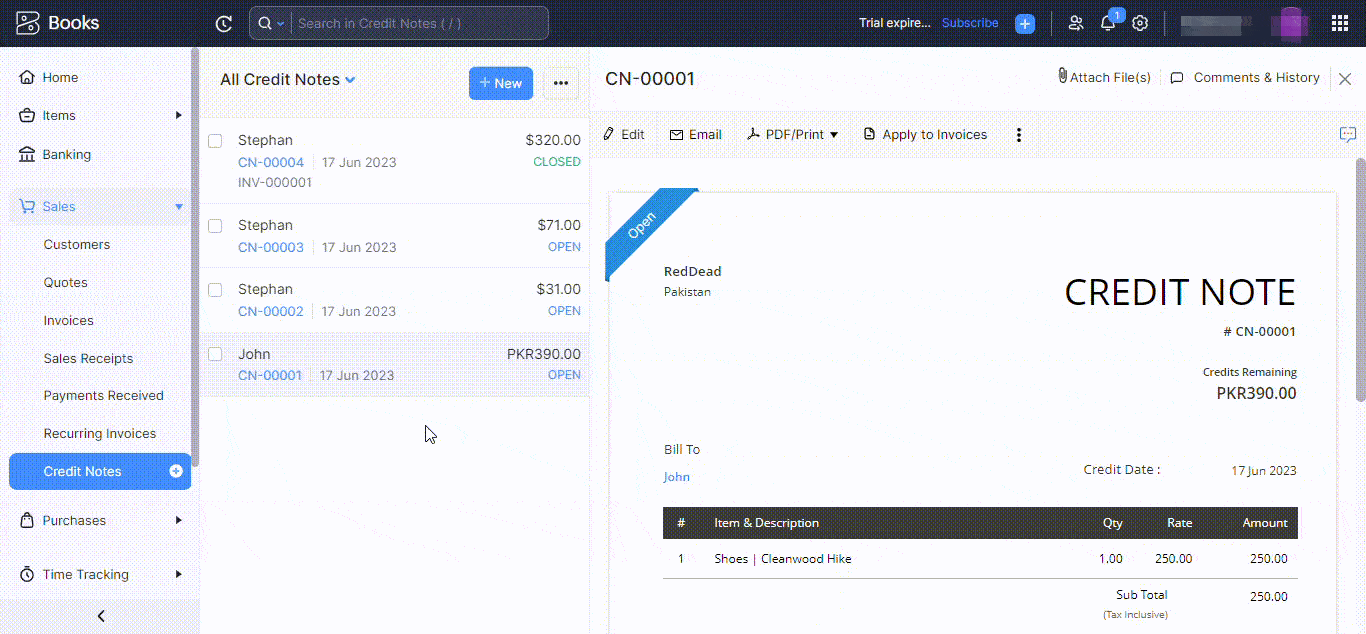Image resolution: width=1366 pixels, height=634 pixels.
Task: Click the referral users icon in header
Action: [1076, 23]
